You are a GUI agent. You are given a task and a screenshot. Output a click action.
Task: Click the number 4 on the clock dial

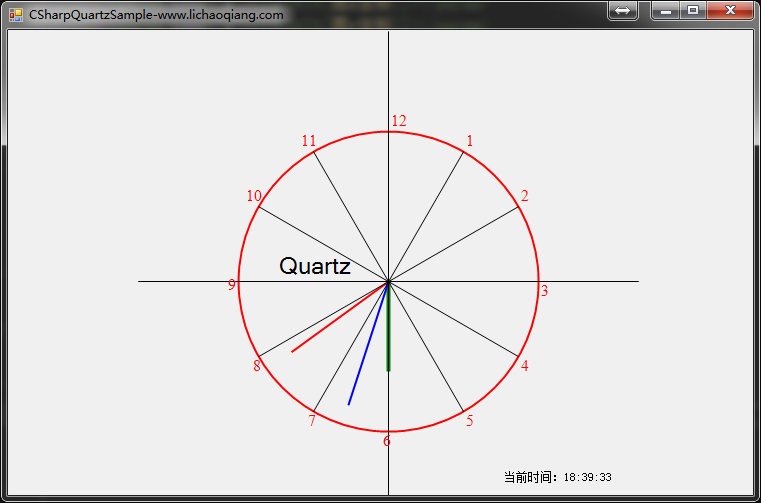[525, 366]
